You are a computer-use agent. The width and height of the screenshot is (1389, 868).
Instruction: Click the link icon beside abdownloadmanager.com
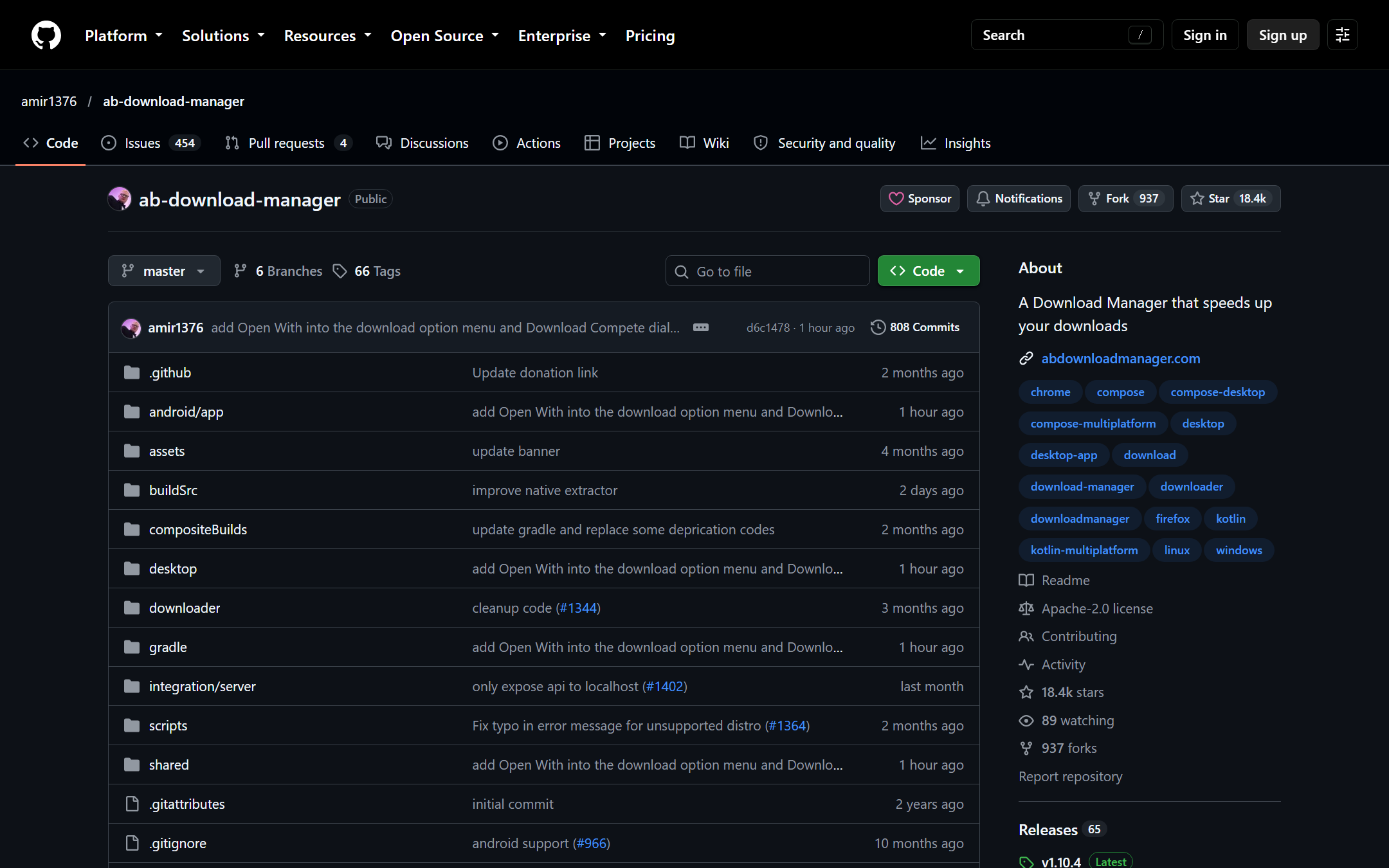coord(1026,358)
